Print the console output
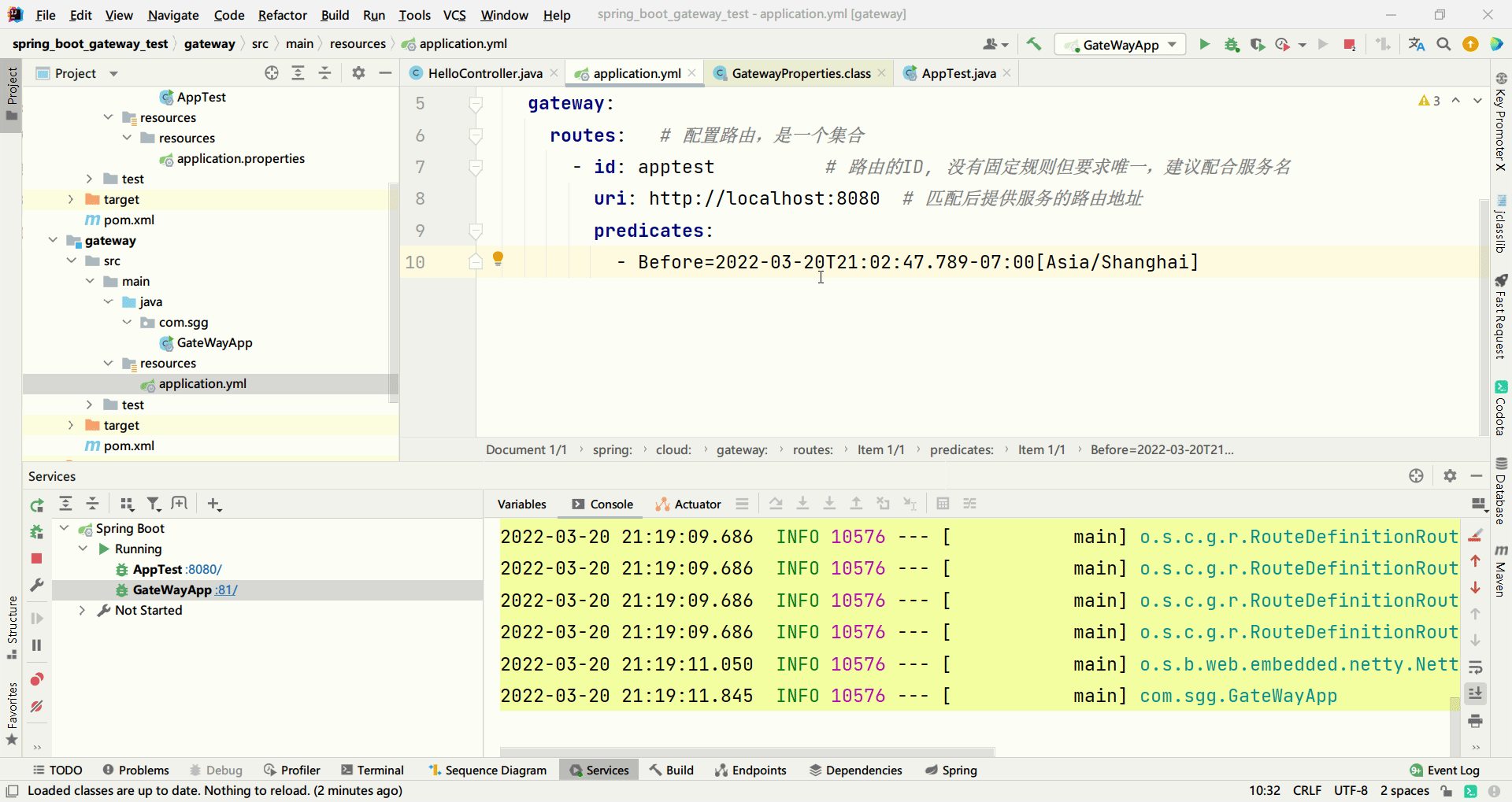Viewport: 1512px width, 802px height. [x=1476, y=721]
